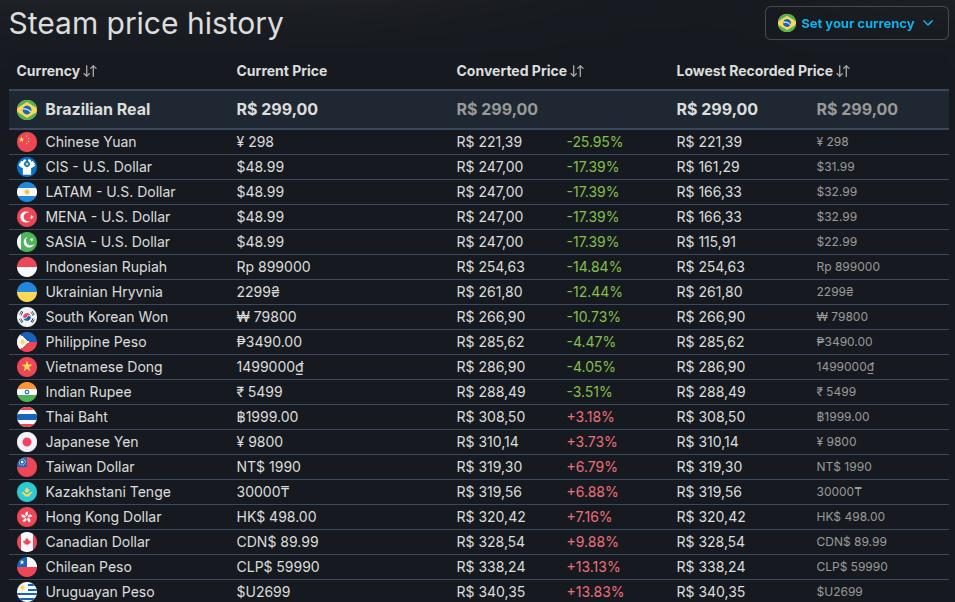The image size is (955, 602).
Task: Select the SASIA - U.S. Dollar label
Action: (x=108, y=242)
